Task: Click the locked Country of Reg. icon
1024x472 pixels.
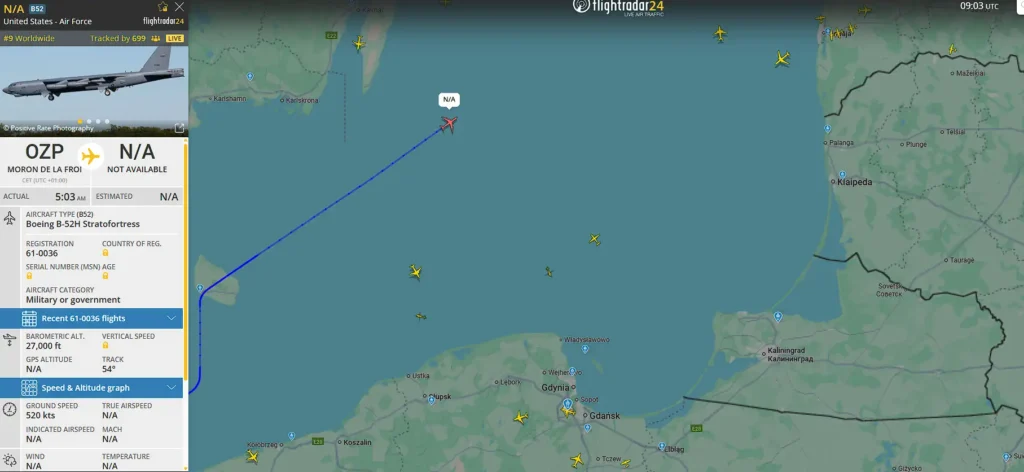Action: 105,253
